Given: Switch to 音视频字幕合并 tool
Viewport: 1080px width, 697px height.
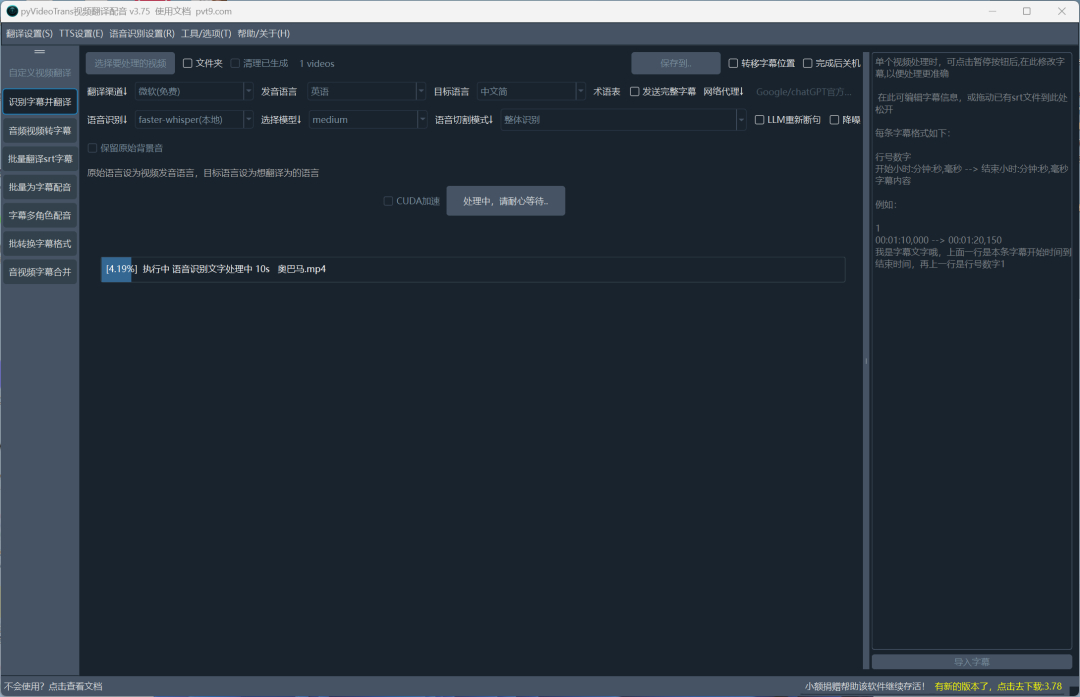Looking at the screenshot, I should pos(40,271).
